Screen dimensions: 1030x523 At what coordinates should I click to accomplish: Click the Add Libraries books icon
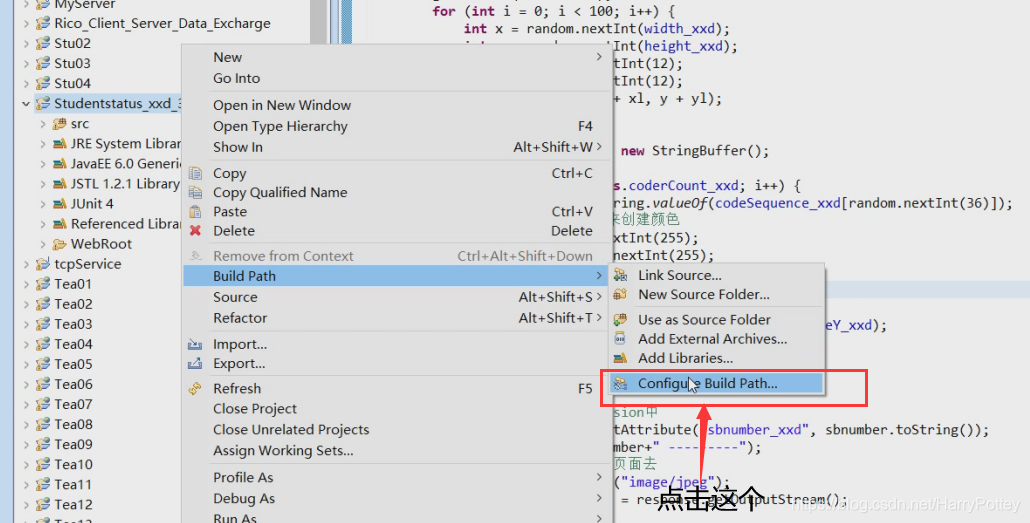click(x=620, y=358)
